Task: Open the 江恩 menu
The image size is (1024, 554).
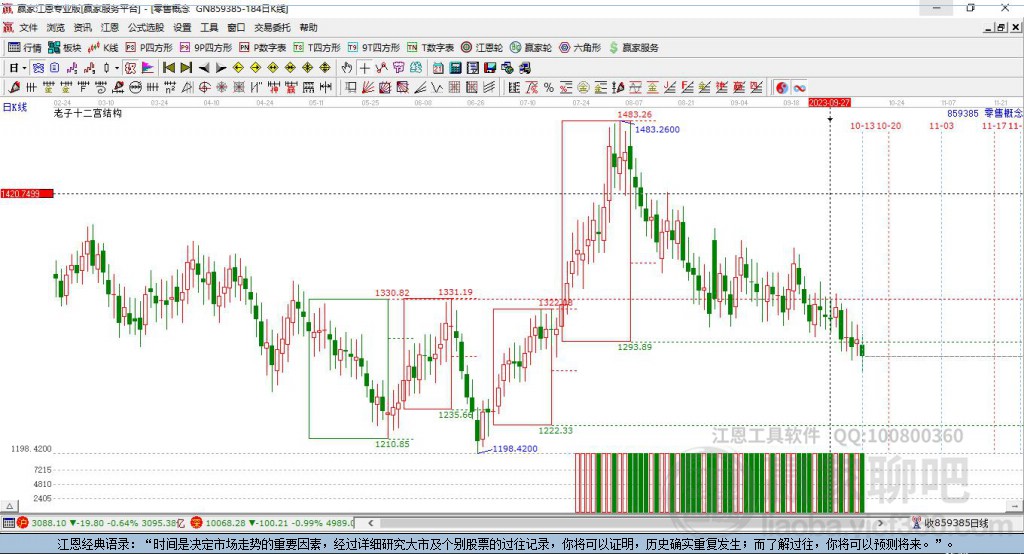Action: 110,27
